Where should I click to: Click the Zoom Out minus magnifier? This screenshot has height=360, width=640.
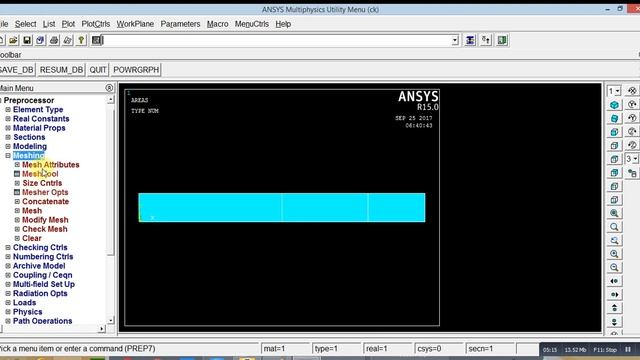pyautogui.click(x=614, y=267)
